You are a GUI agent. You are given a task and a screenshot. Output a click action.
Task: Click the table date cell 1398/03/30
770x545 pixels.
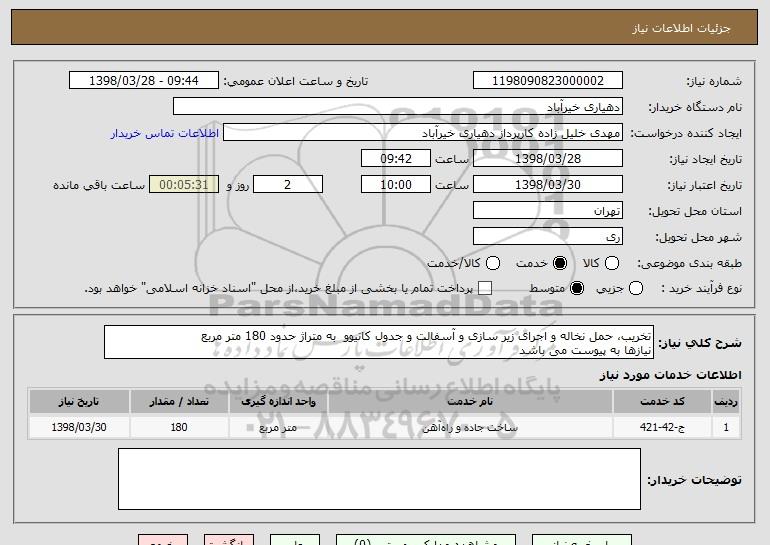pyautogui.click(x=79, y=427)
